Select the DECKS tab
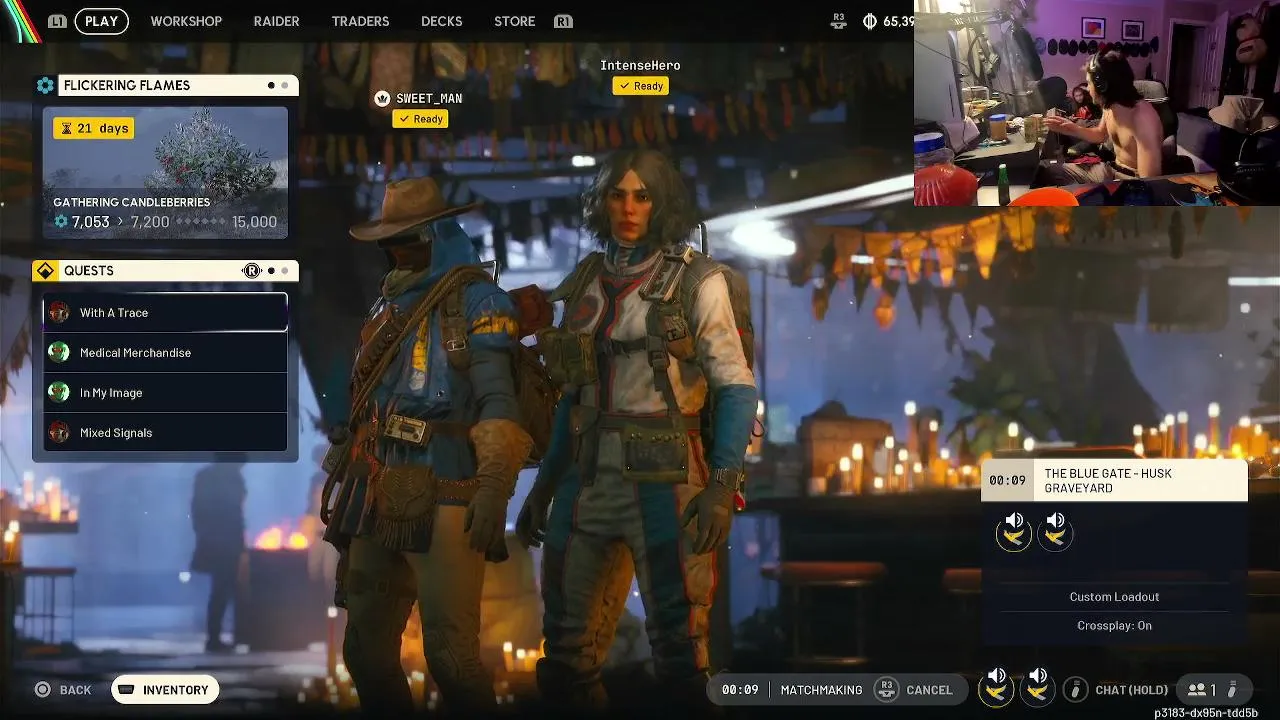 point(441,21)
